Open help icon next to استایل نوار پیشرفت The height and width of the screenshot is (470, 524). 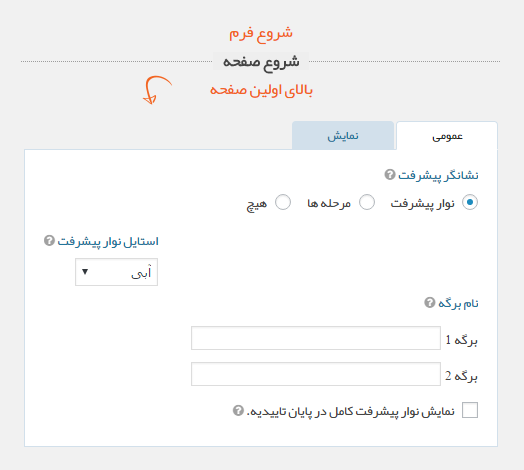[x=49, y=241]
